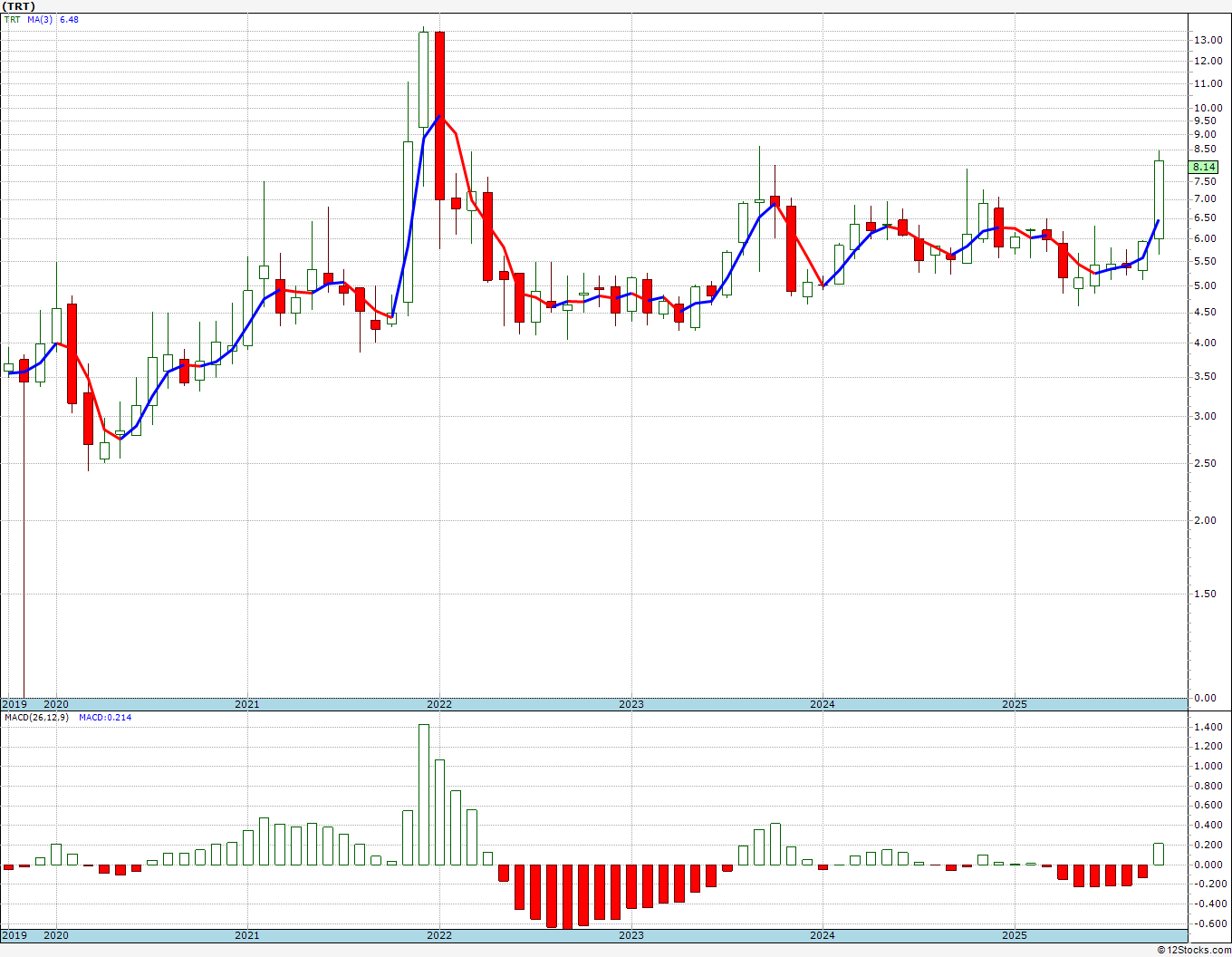Click the 11.00 price axis label

point(1207,83)
